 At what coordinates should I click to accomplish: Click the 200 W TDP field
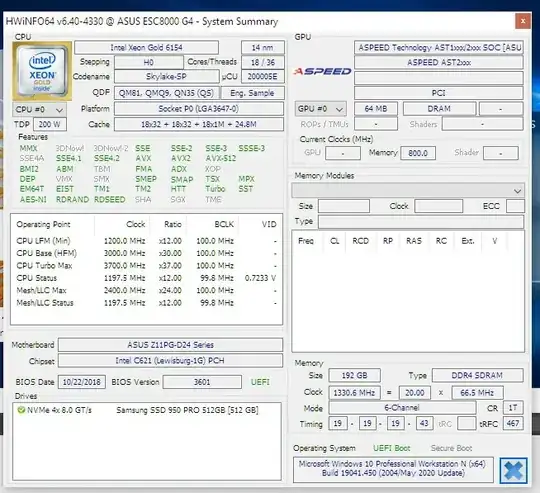point(50,124)
